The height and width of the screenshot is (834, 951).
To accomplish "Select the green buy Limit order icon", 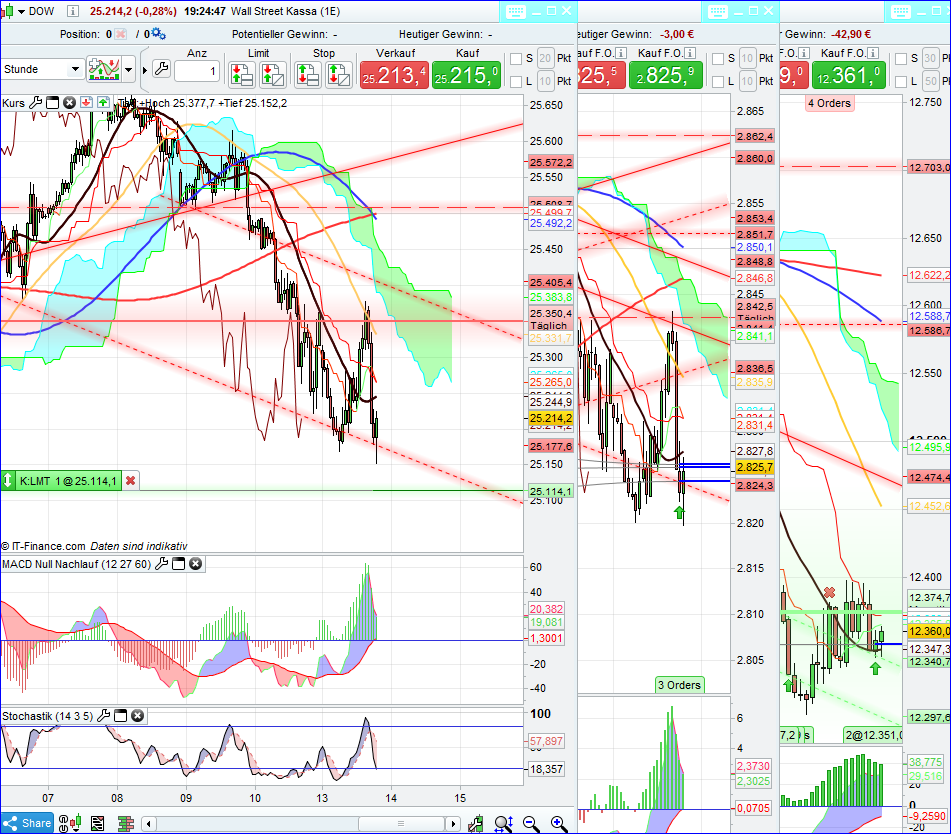I will click(241, 74).
